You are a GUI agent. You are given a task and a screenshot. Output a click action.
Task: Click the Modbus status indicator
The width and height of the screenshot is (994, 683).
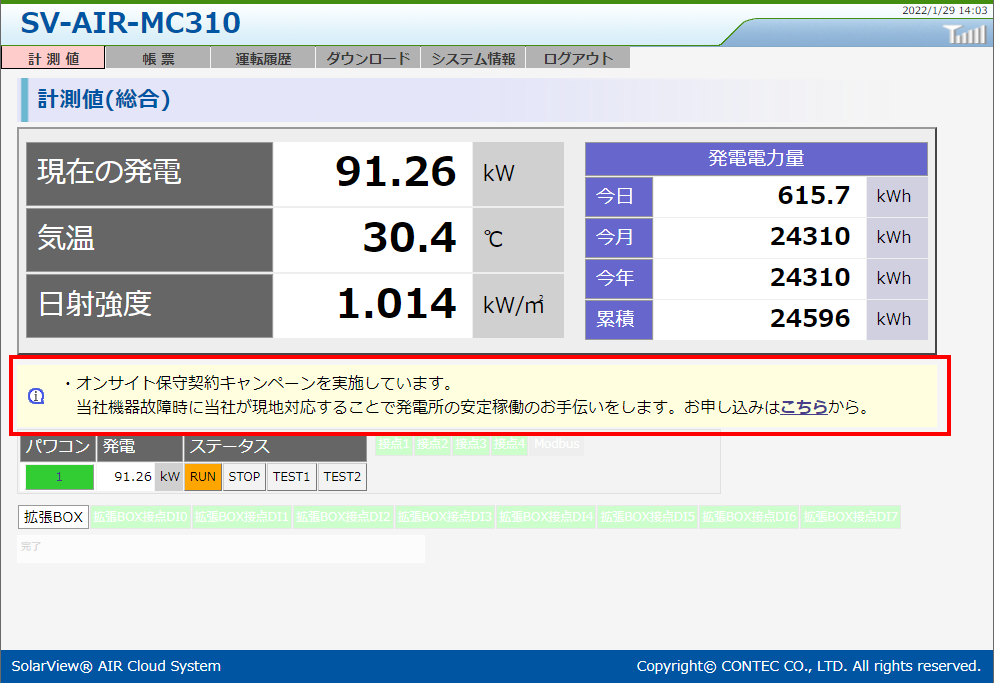point(556,444)
